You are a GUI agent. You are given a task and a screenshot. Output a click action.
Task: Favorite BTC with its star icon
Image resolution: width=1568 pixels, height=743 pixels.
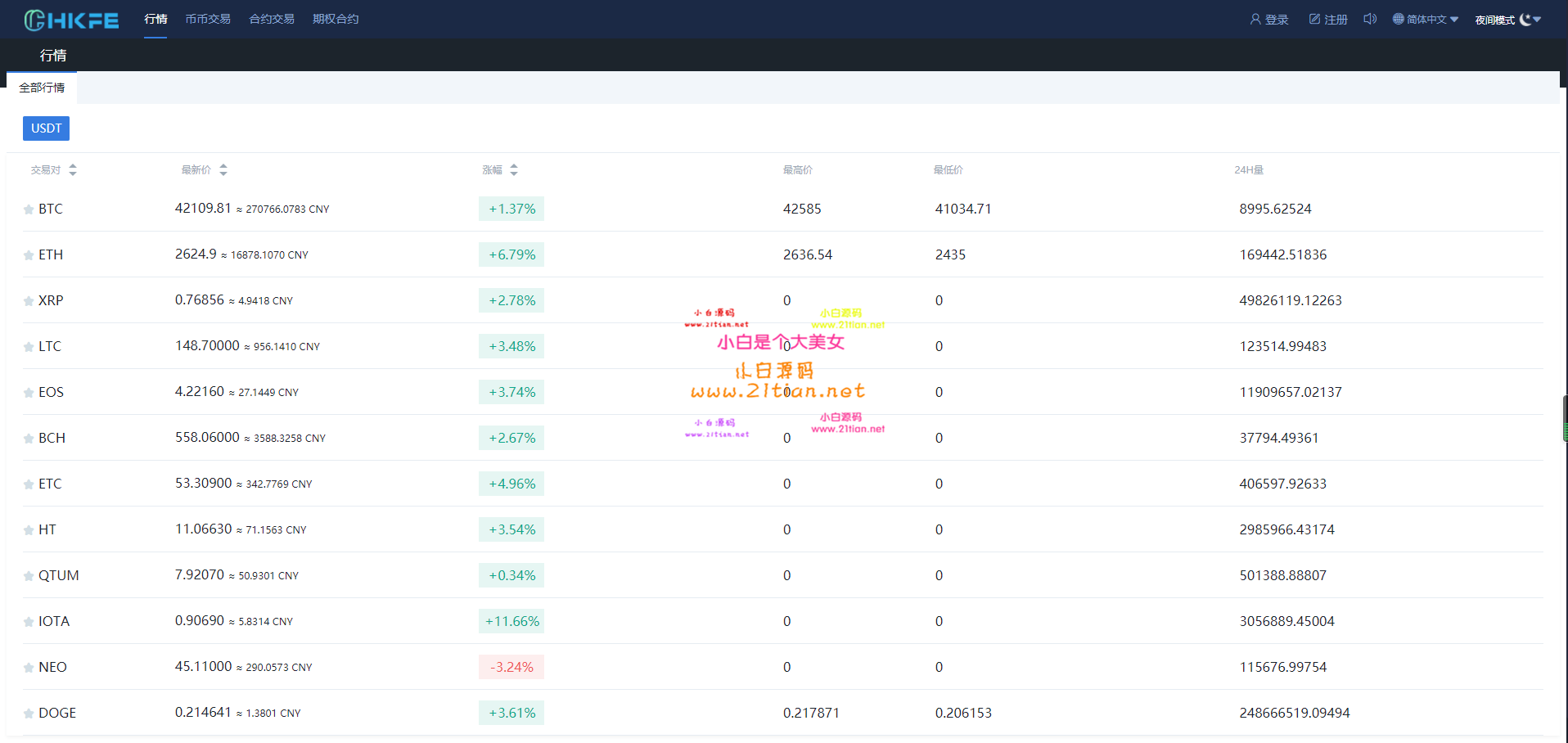[29, 209]
